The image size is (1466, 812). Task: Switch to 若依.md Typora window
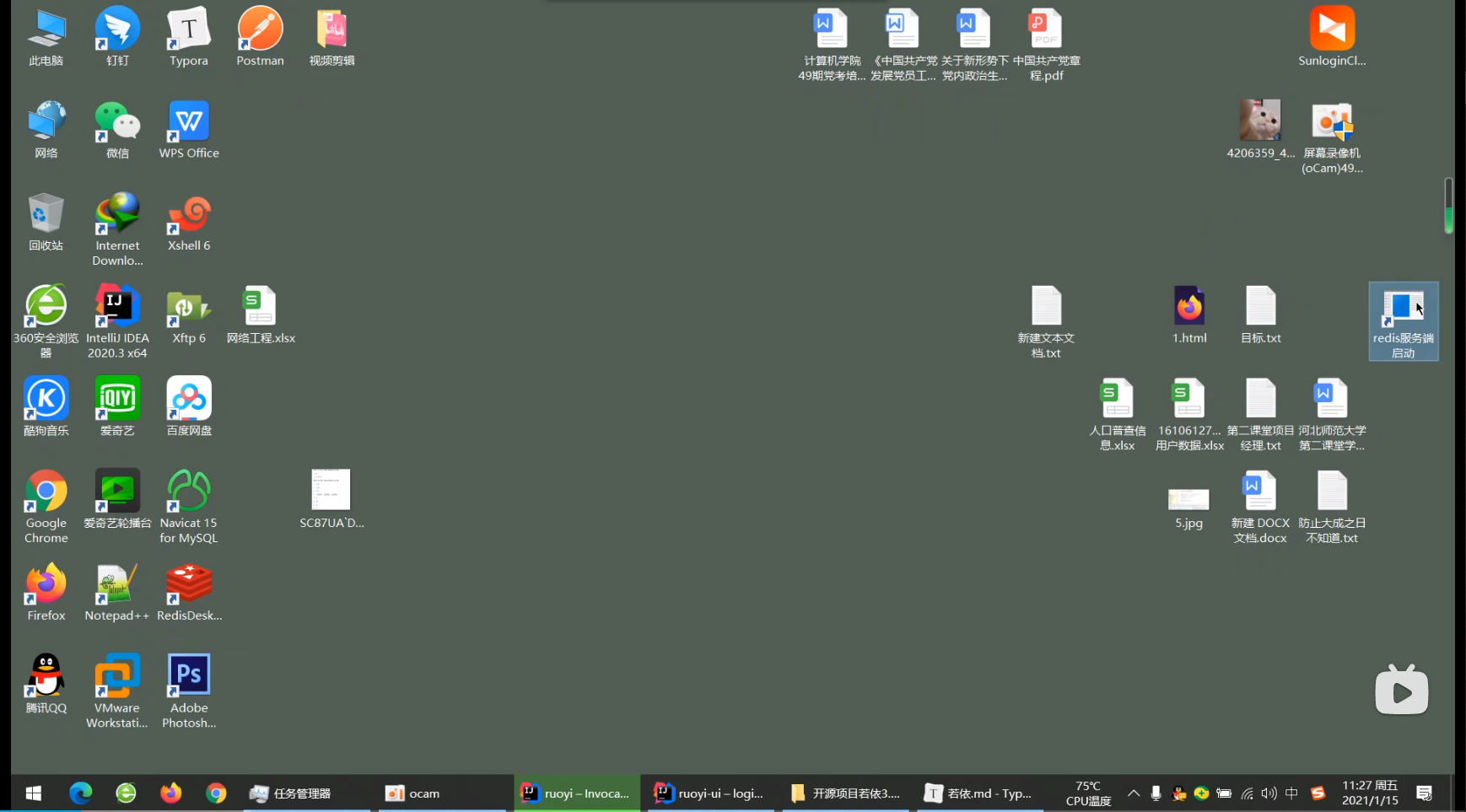pos(980,793)
